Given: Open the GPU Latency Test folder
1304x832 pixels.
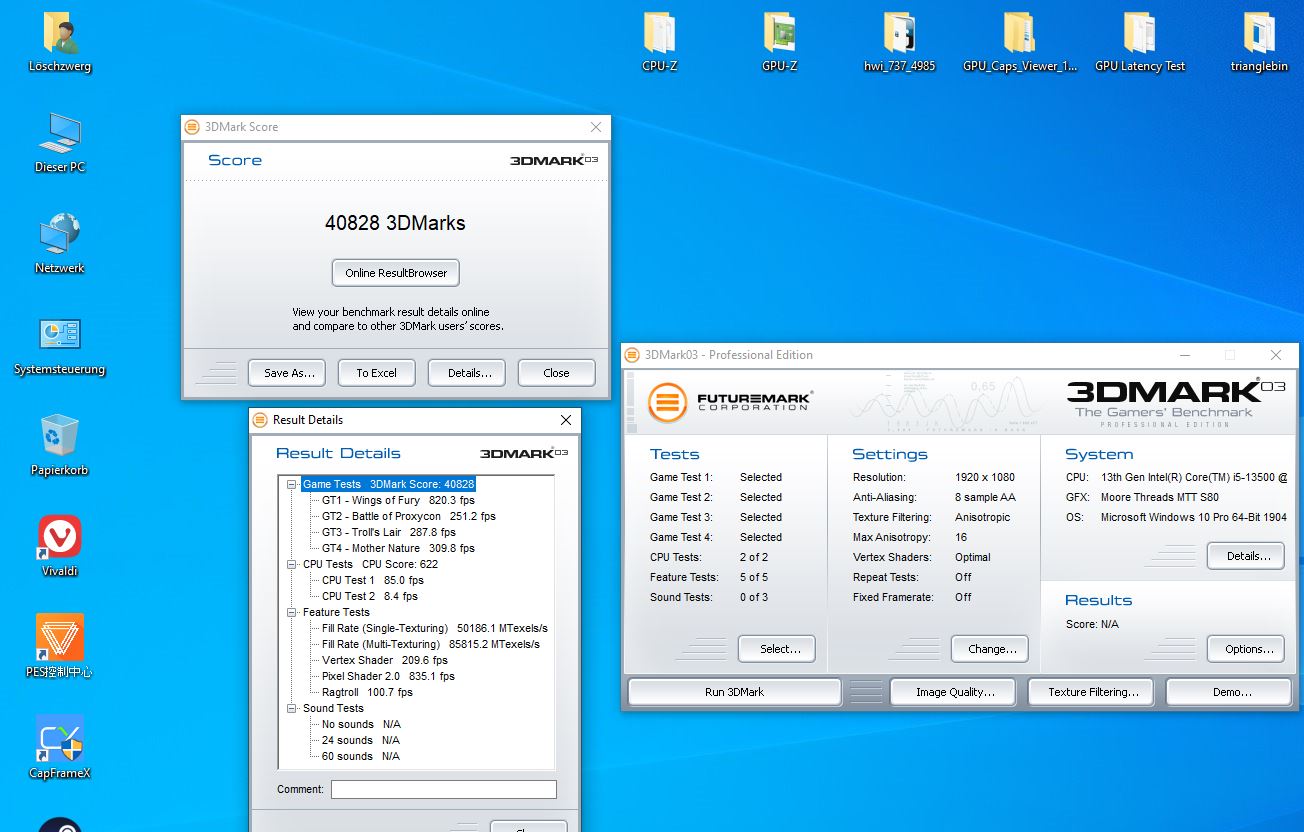Looking at the screenshot, I should [x=1140, y=33].
